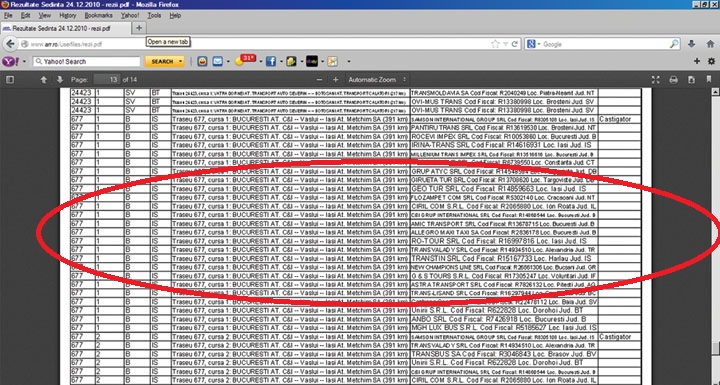Open Yahoo Mail envelope icon
This screenshot has height=385, width=720.
pos(217,62)
